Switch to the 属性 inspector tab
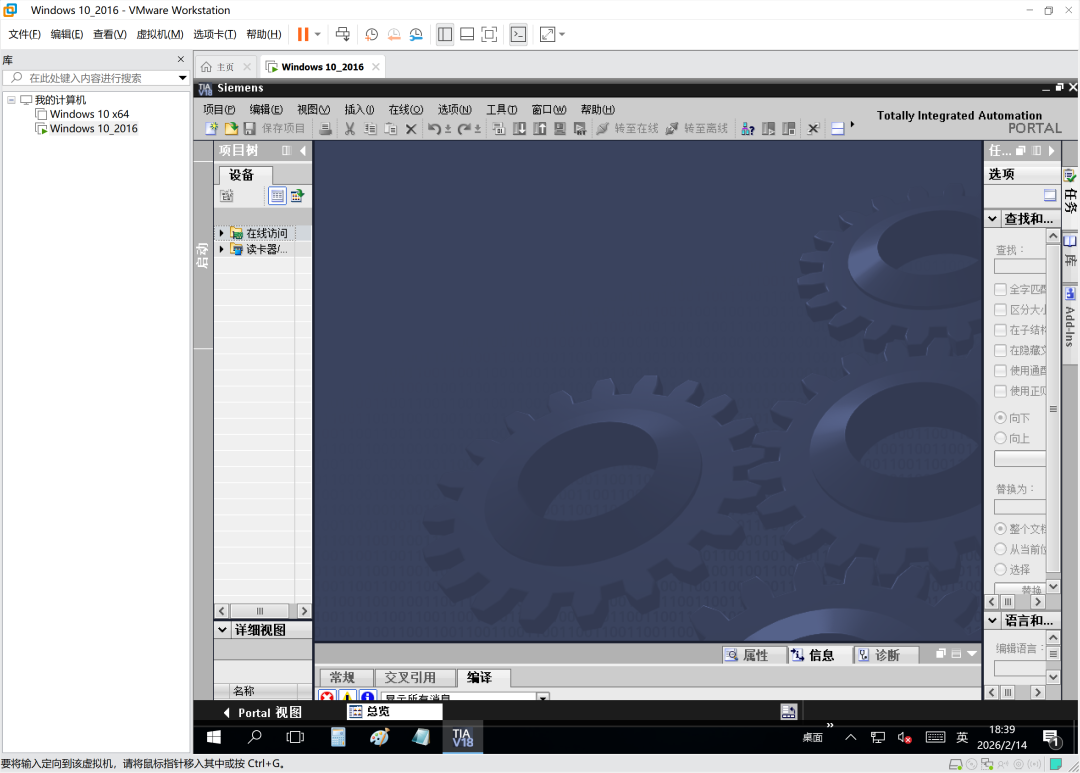Screen dimensions: 1080x773 coord(754,655)
